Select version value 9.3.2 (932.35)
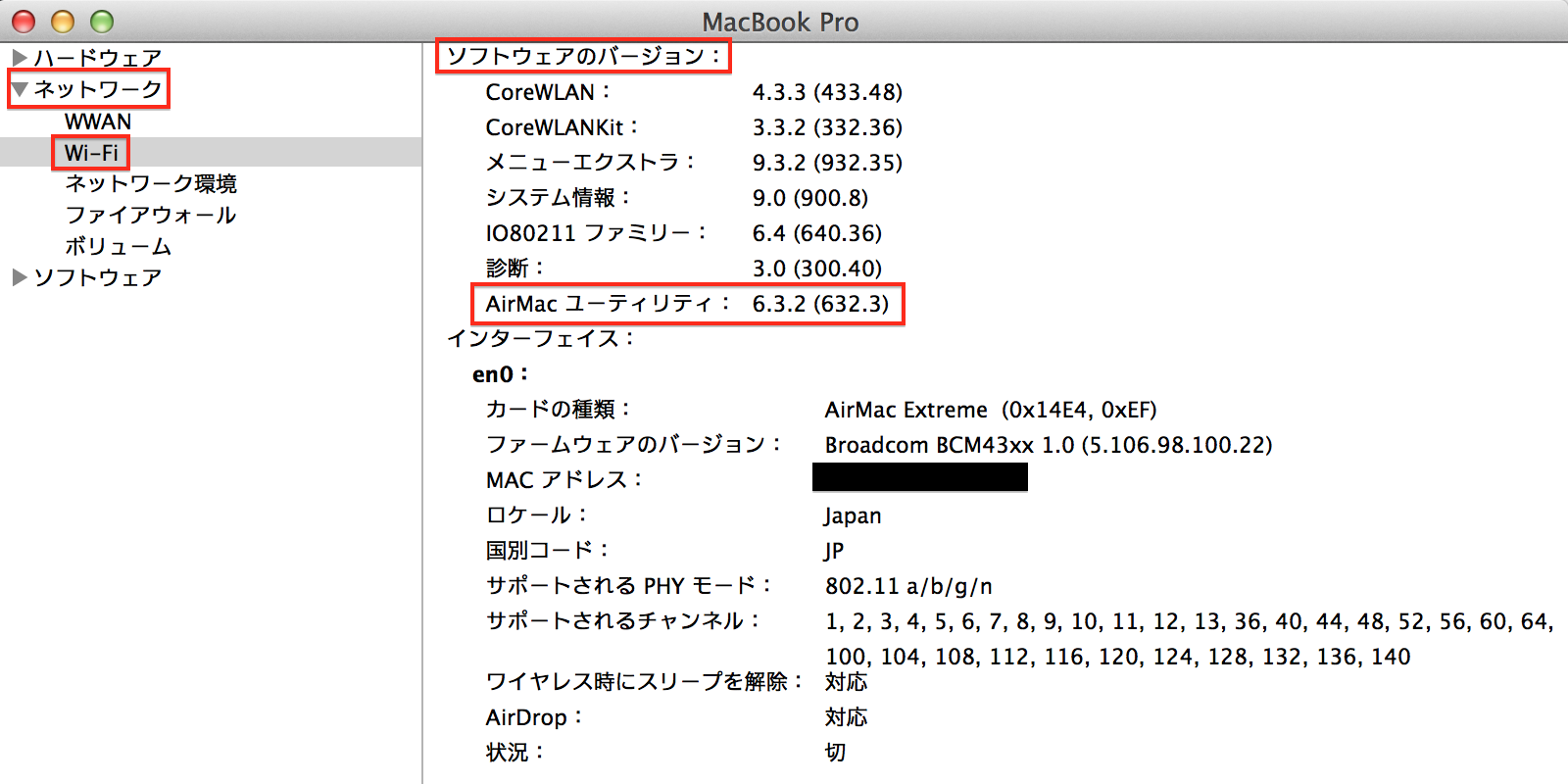Image resolution: width=1568 pixels, height=784 pixels. pos(827,163)
